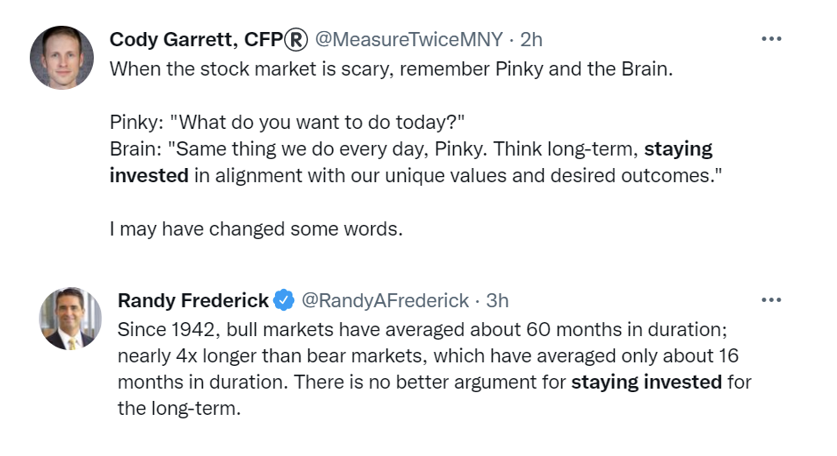Screen dimensions: 837x456
Task: Open the @MeasureTwiceMNY handle
Action: coord(408,39)
